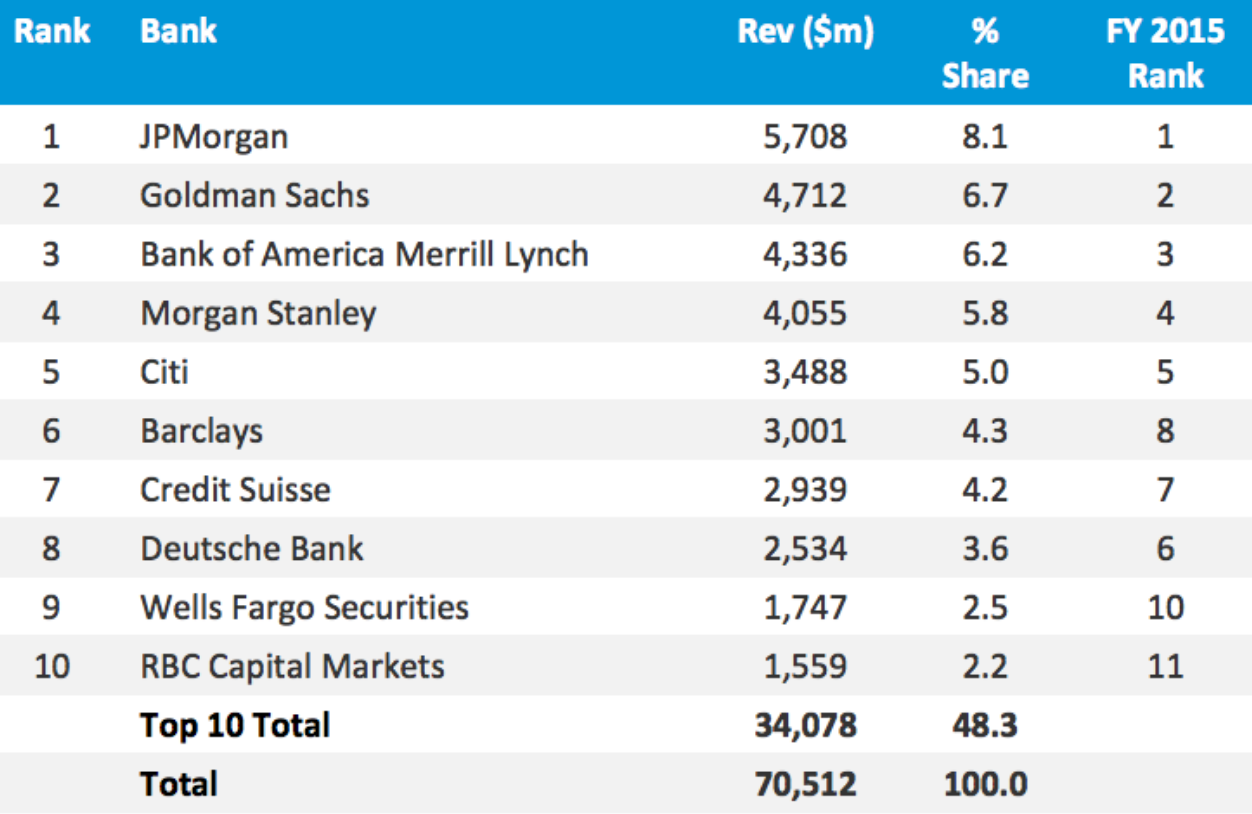Viewport: 1252px width, 814px height.
Task: Click RBC revenue value 1,559
Action: (x=805, y=667)
